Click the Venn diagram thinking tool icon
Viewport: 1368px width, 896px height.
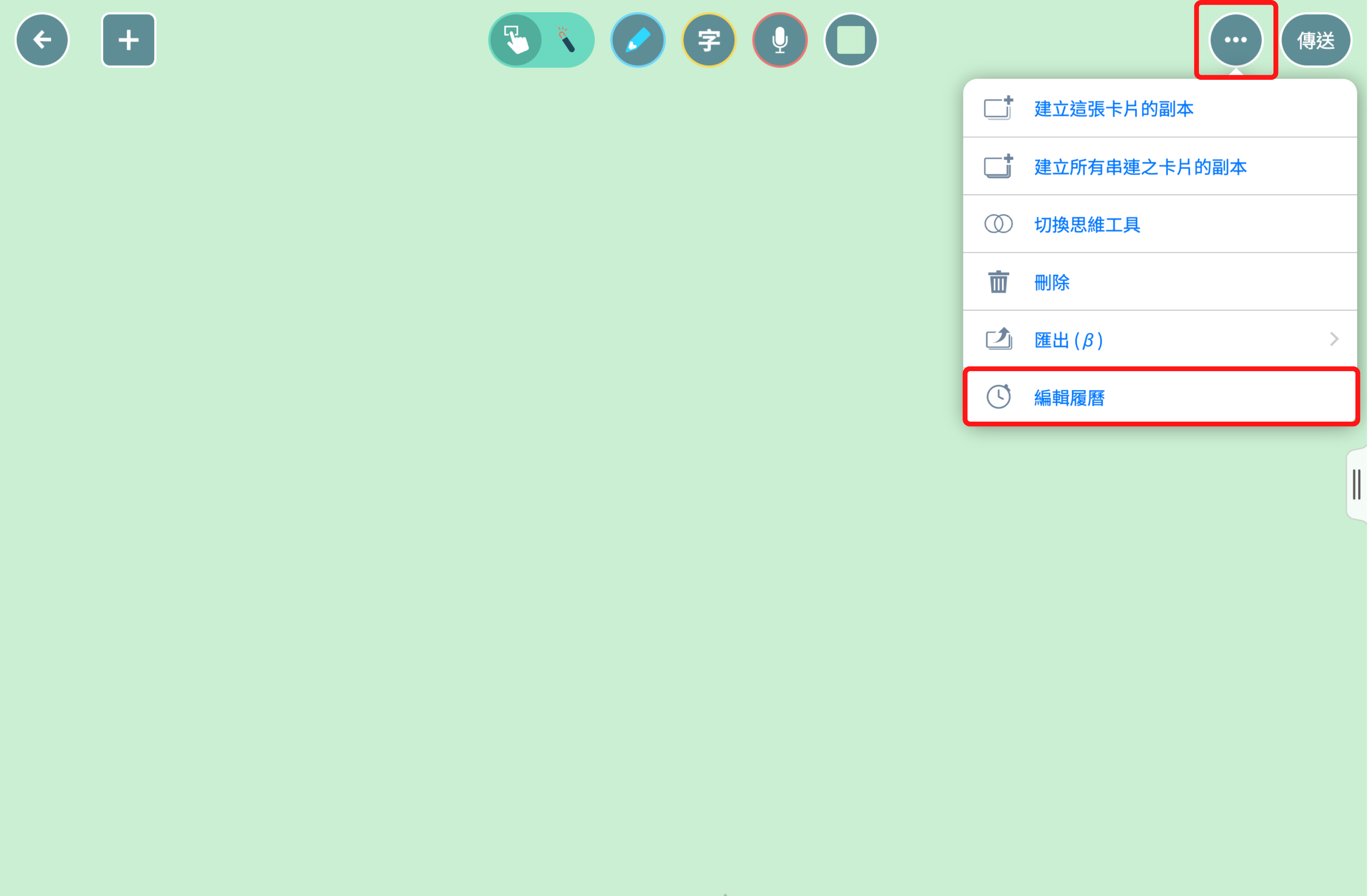coord(998,224)
